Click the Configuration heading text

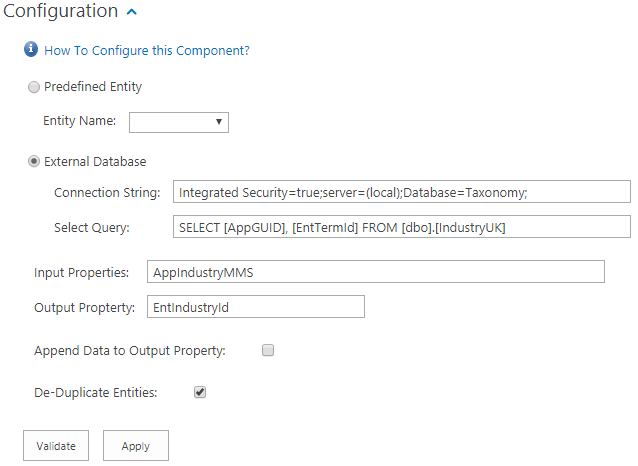click(60, 13)
